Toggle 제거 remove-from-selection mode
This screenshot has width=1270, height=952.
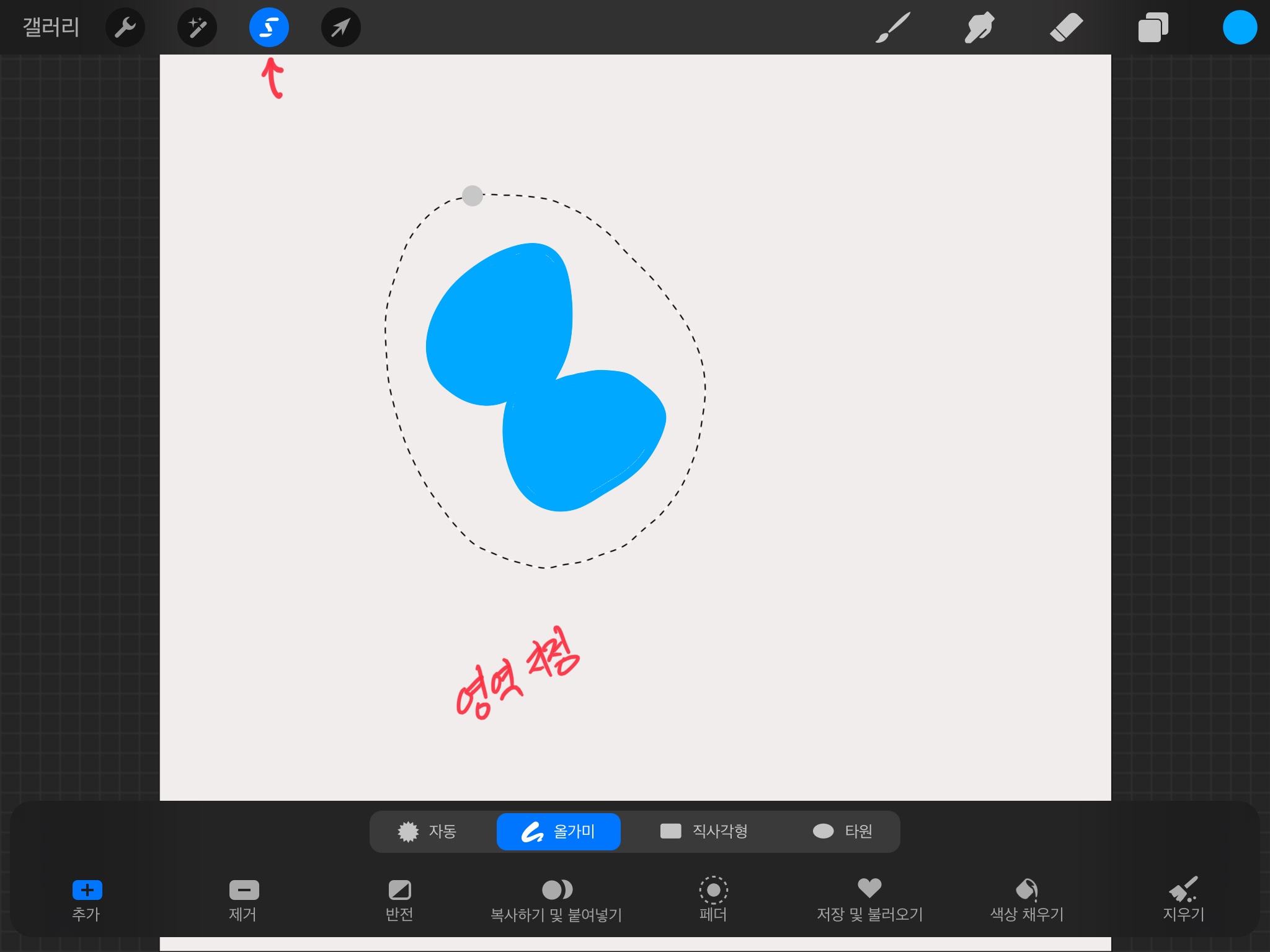point(244,898)
